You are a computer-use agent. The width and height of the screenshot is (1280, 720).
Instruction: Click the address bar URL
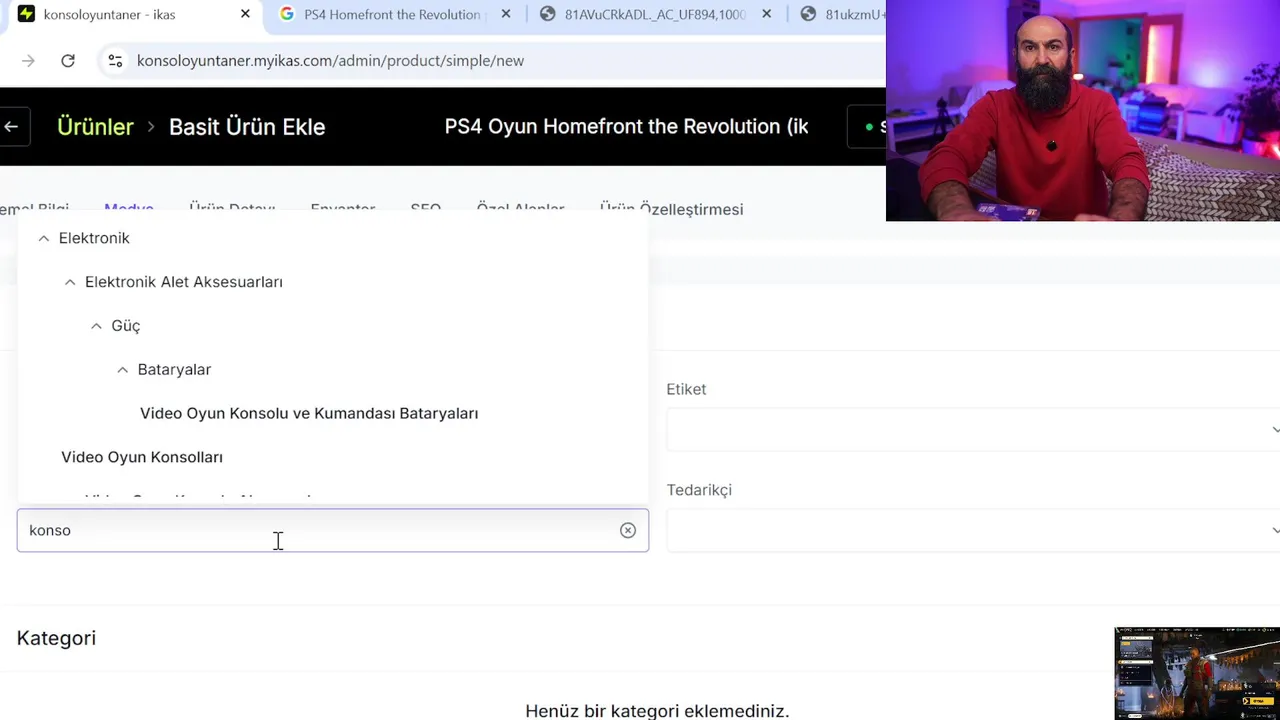(x=330, y=61)
